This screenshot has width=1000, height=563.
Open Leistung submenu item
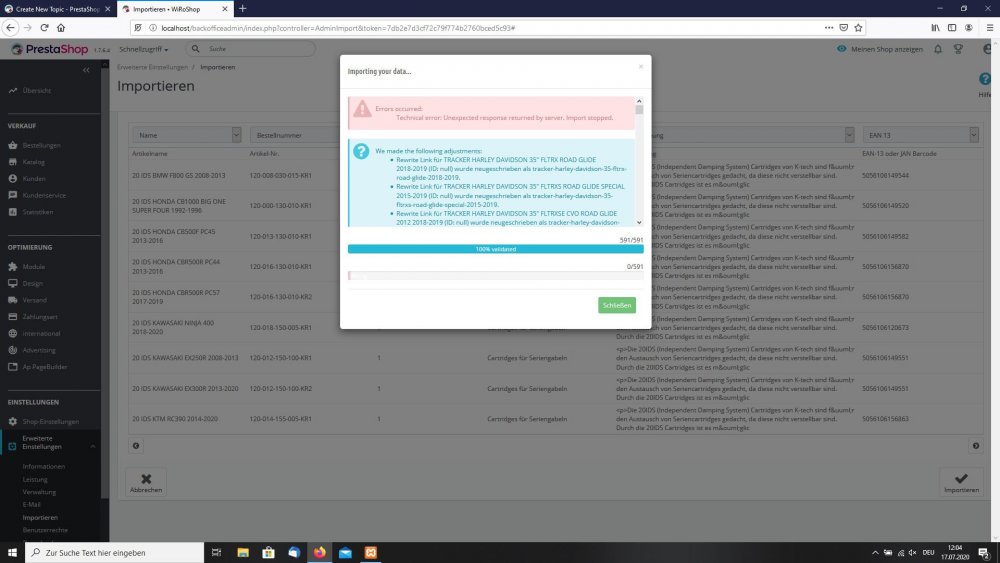pyautogui.click(x=35, y=479)
